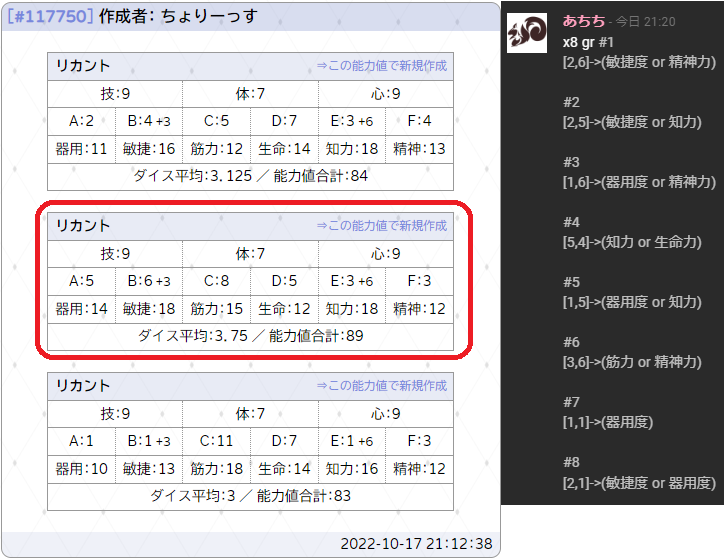Click the あちち user avatar
This screenshot has width=724, height=558.
click(x=527, y=34)
